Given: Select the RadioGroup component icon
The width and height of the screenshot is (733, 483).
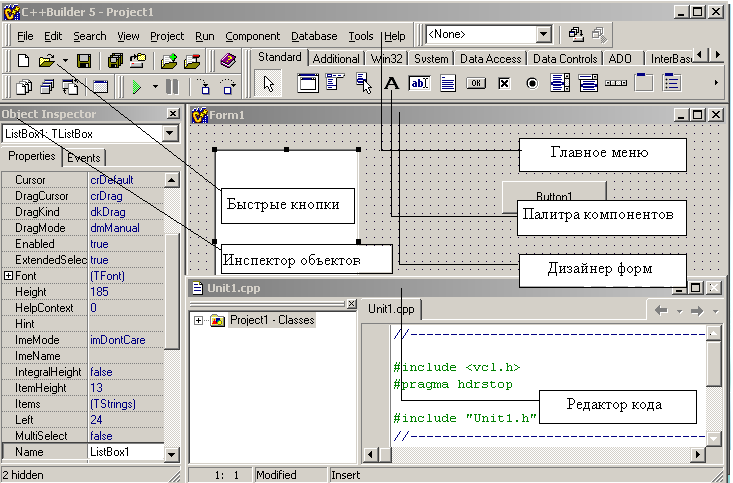Looking at the screenshot, I should [672, 82].
